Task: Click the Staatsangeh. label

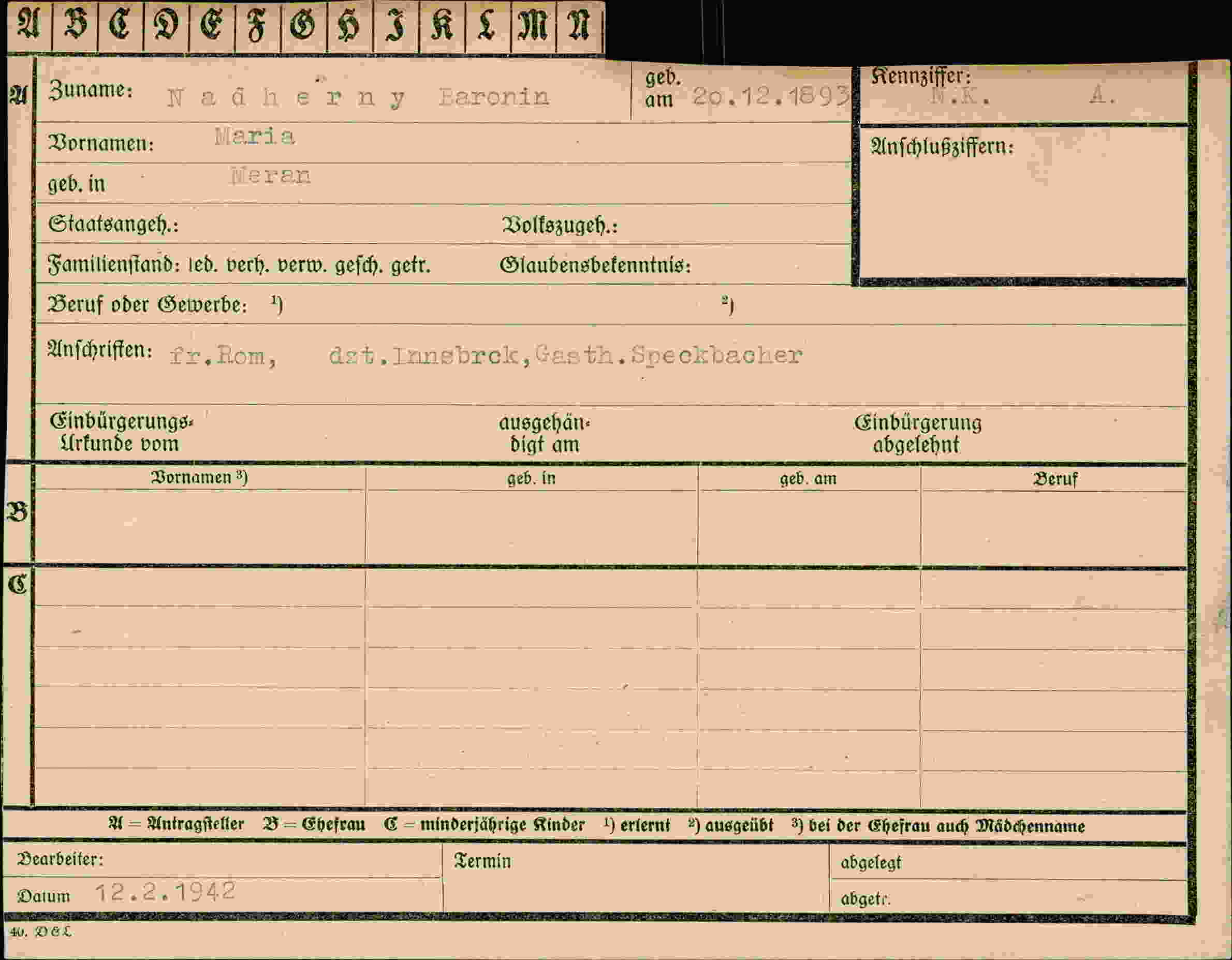Action: tap(113, 225)
